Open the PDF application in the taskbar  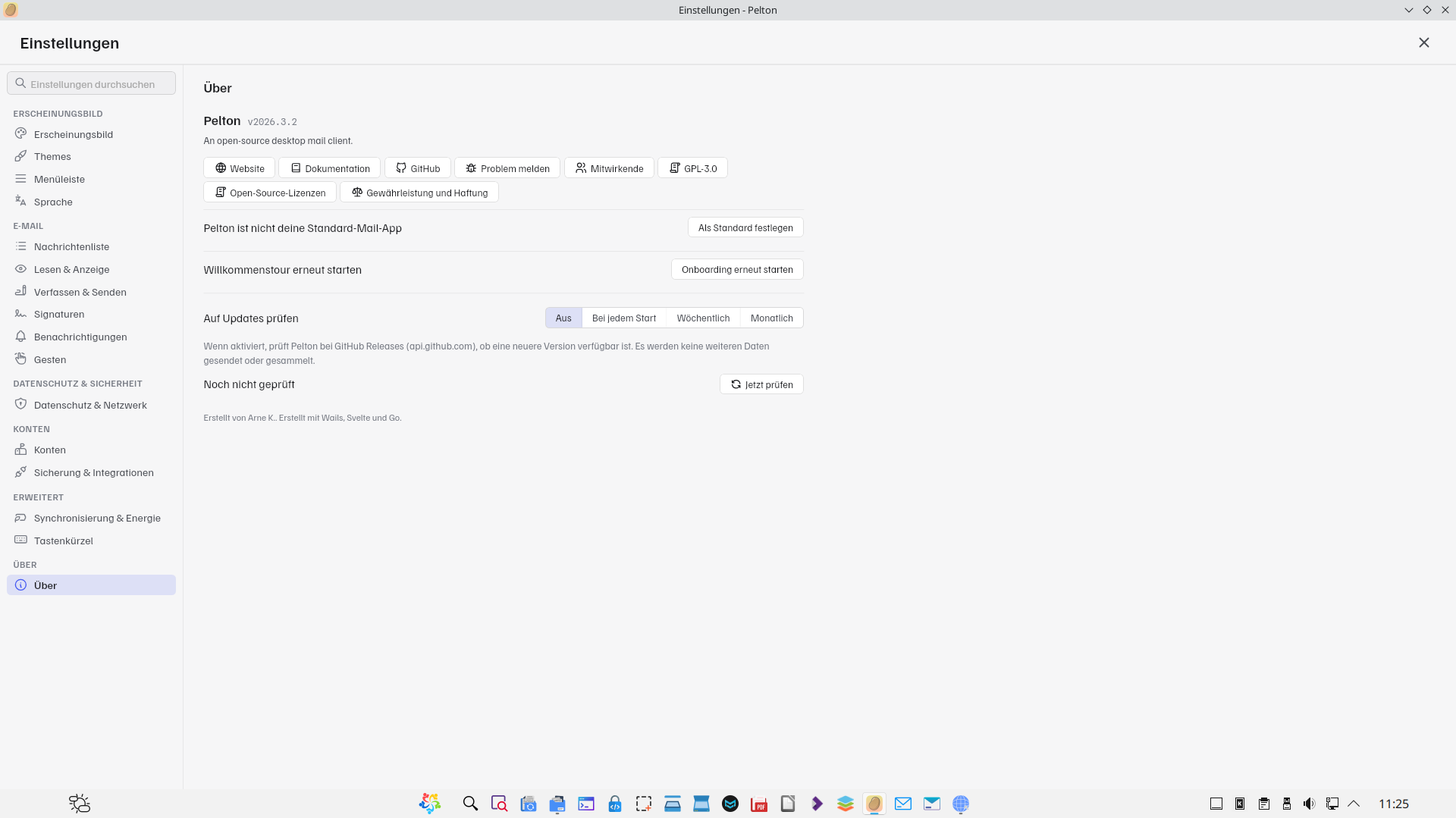759,804
